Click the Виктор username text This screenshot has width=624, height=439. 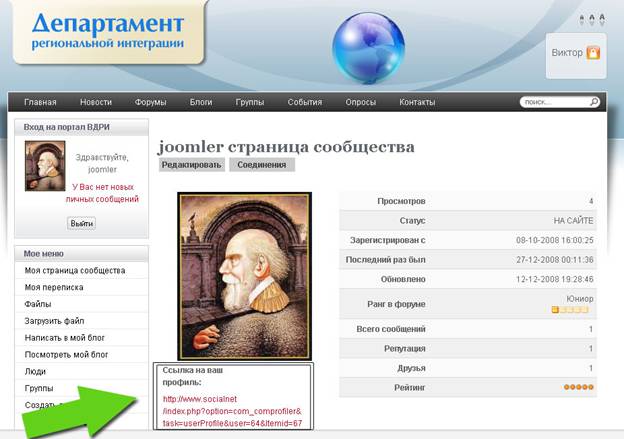coord(567,53)
